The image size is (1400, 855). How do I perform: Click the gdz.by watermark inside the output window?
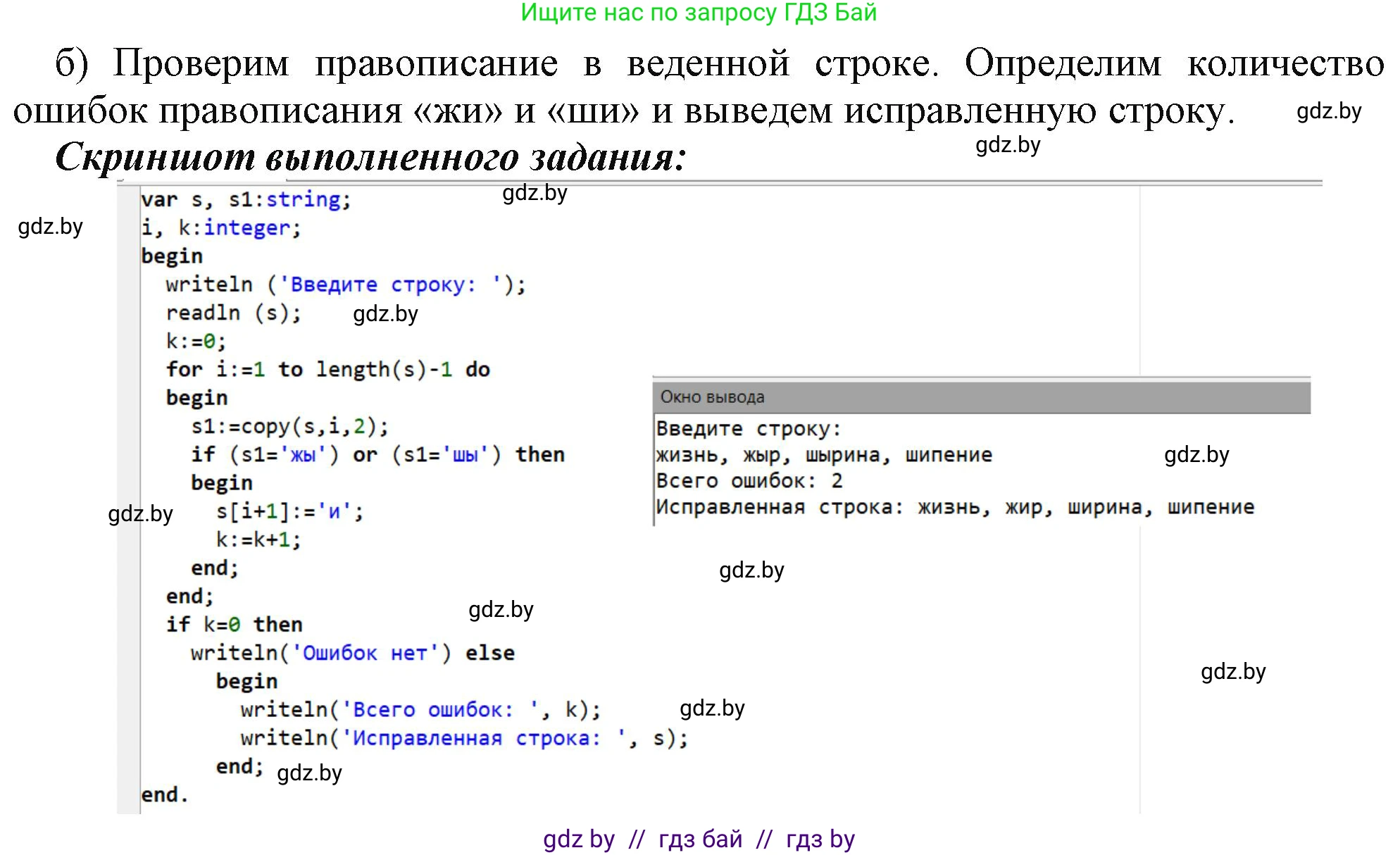(1197, 454)
